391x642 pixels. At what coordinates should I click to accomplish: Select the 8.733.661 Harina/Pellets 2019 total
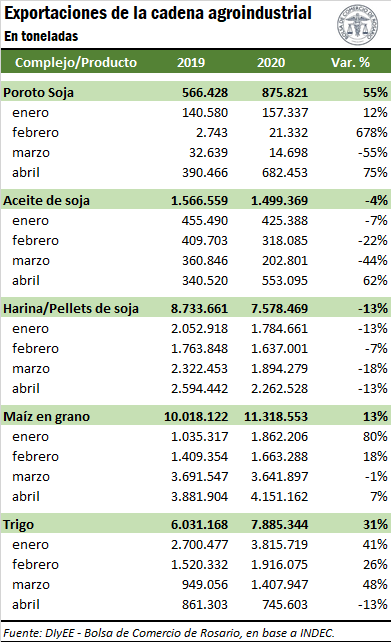(x=199, y=308)
